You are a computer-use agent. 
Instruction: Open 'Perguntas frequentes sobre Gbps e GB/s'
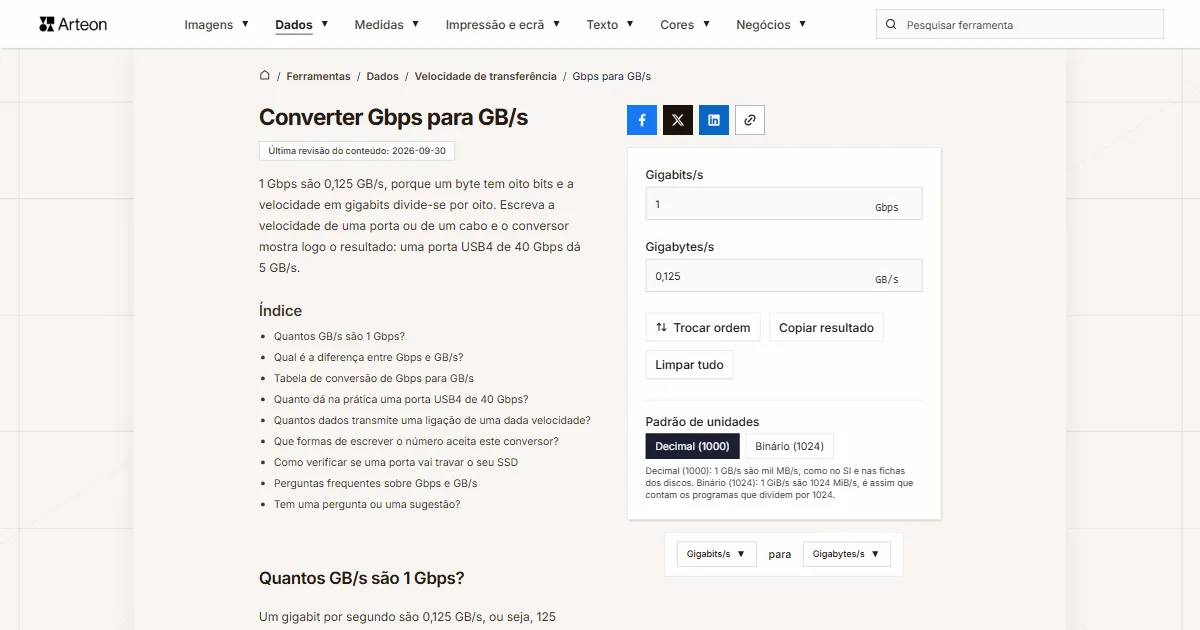click(x=376, y=484)
